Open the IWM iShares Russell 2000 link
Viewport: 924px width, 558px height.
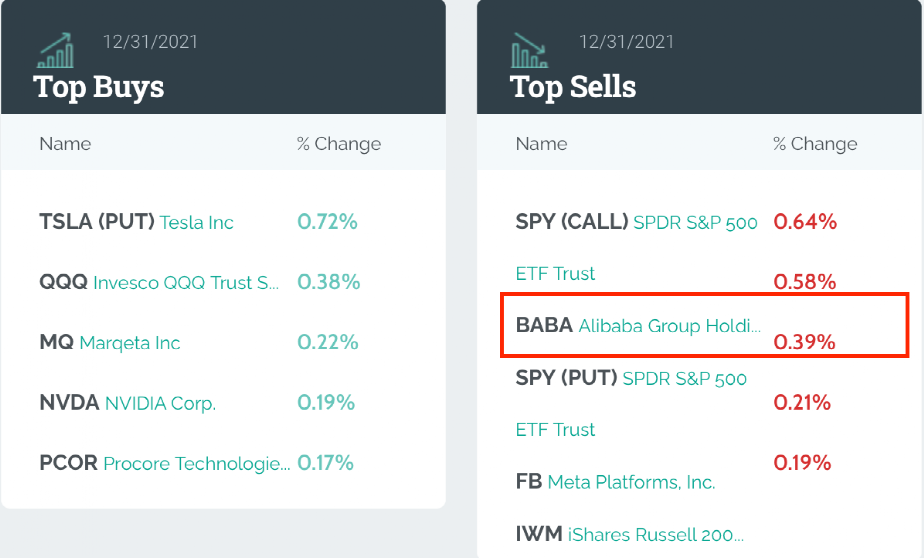(x=629, y=534)
